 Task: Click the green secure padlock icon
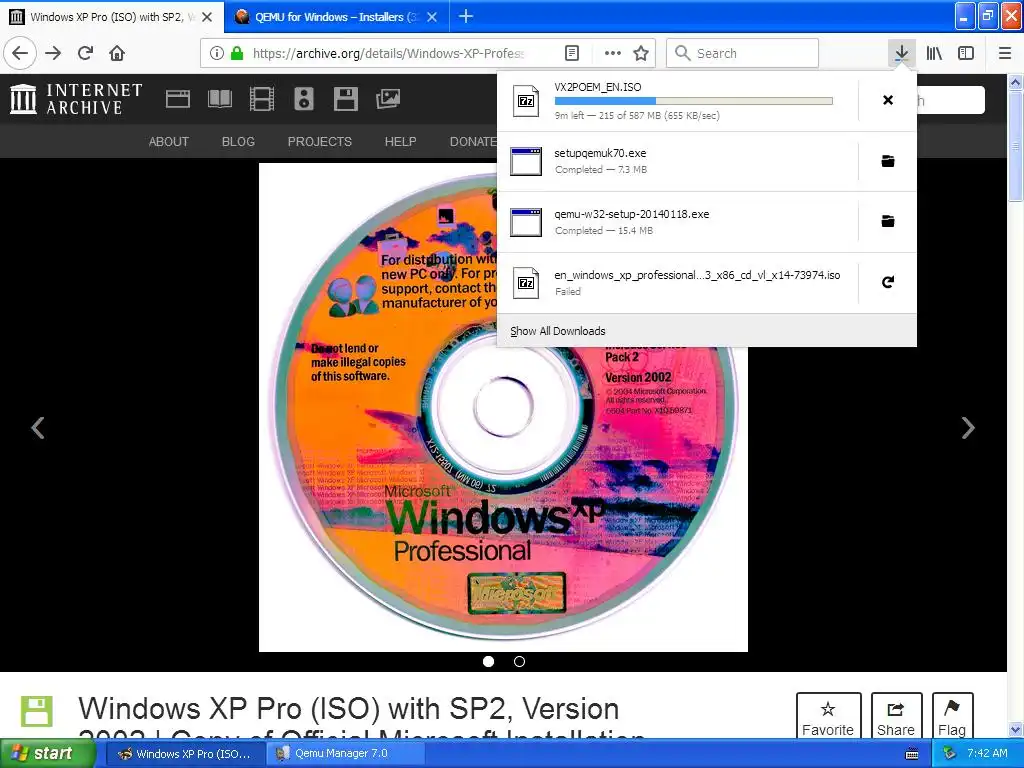[237, 53]
